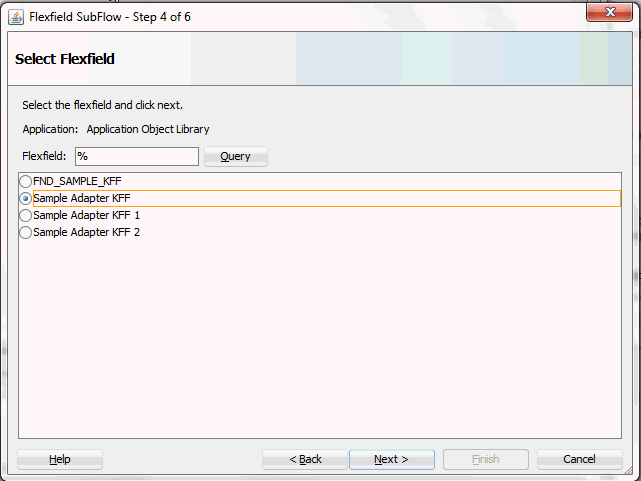Click the Select Flexfield heading
The width and height of the screenshot is (641, 481).
point(65,59)
